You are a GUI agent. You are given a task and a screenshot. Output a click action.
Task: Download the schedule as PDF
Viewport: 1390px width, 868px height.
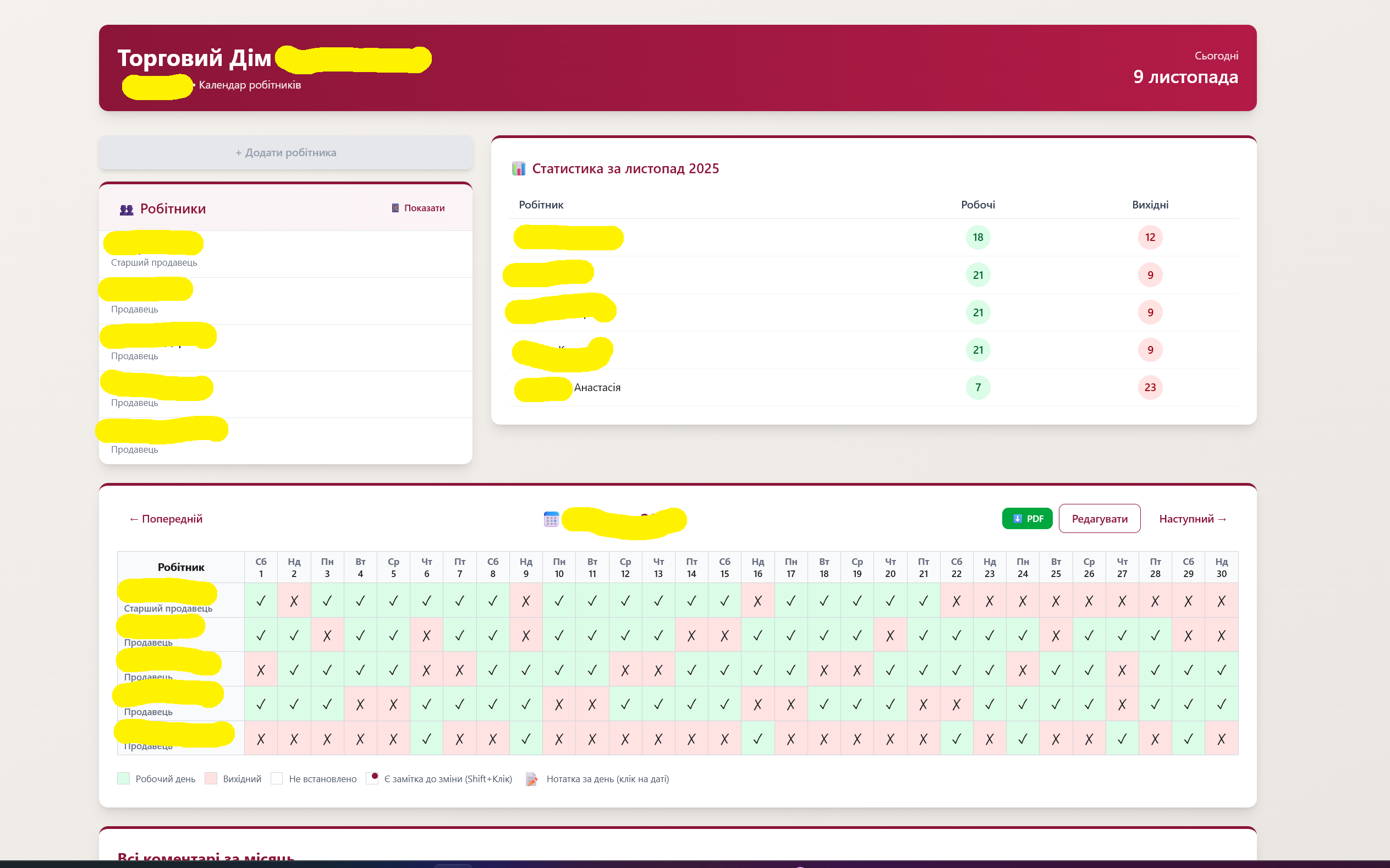1027,519
